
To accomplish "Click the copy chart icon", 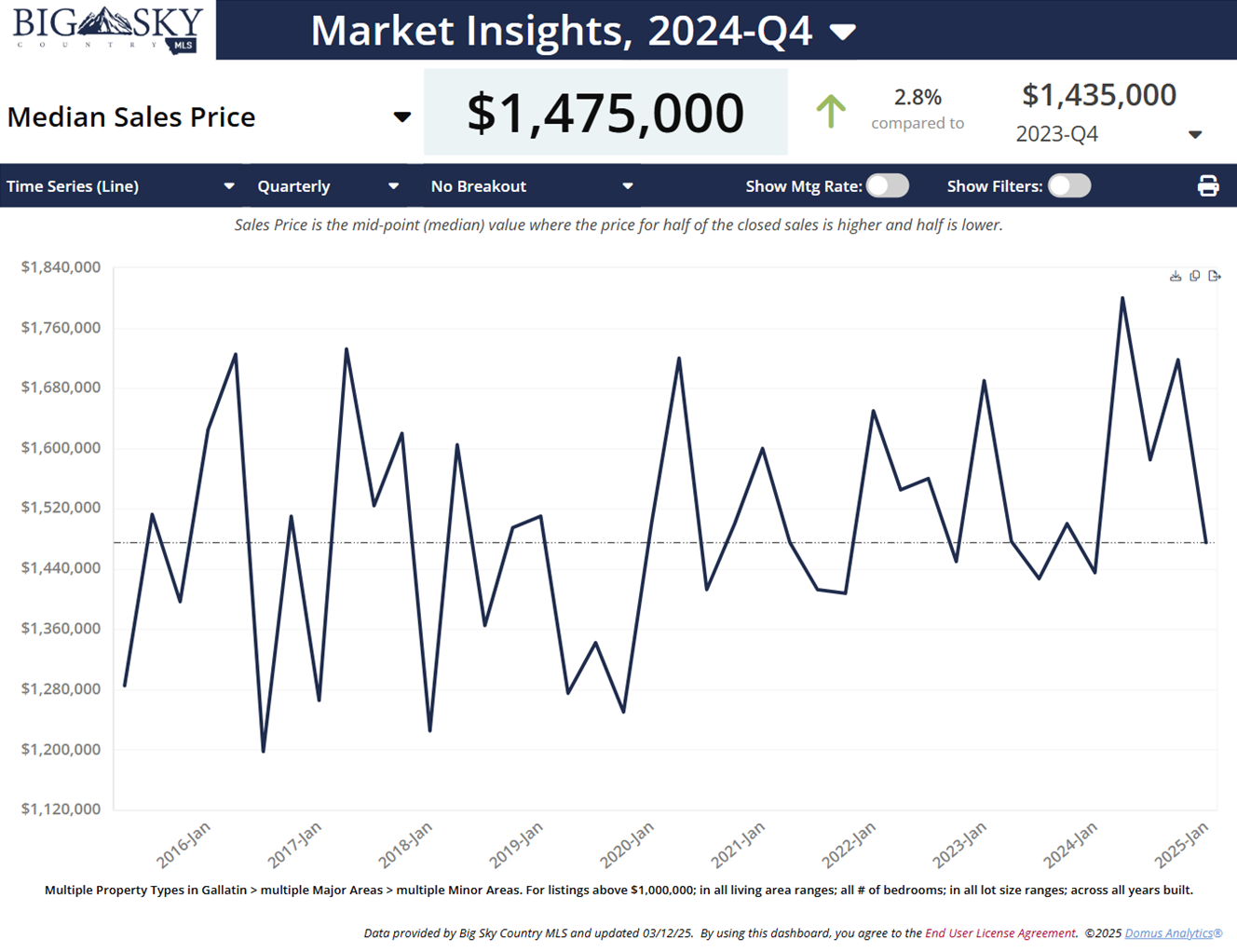I will [x=1195, y=276].
